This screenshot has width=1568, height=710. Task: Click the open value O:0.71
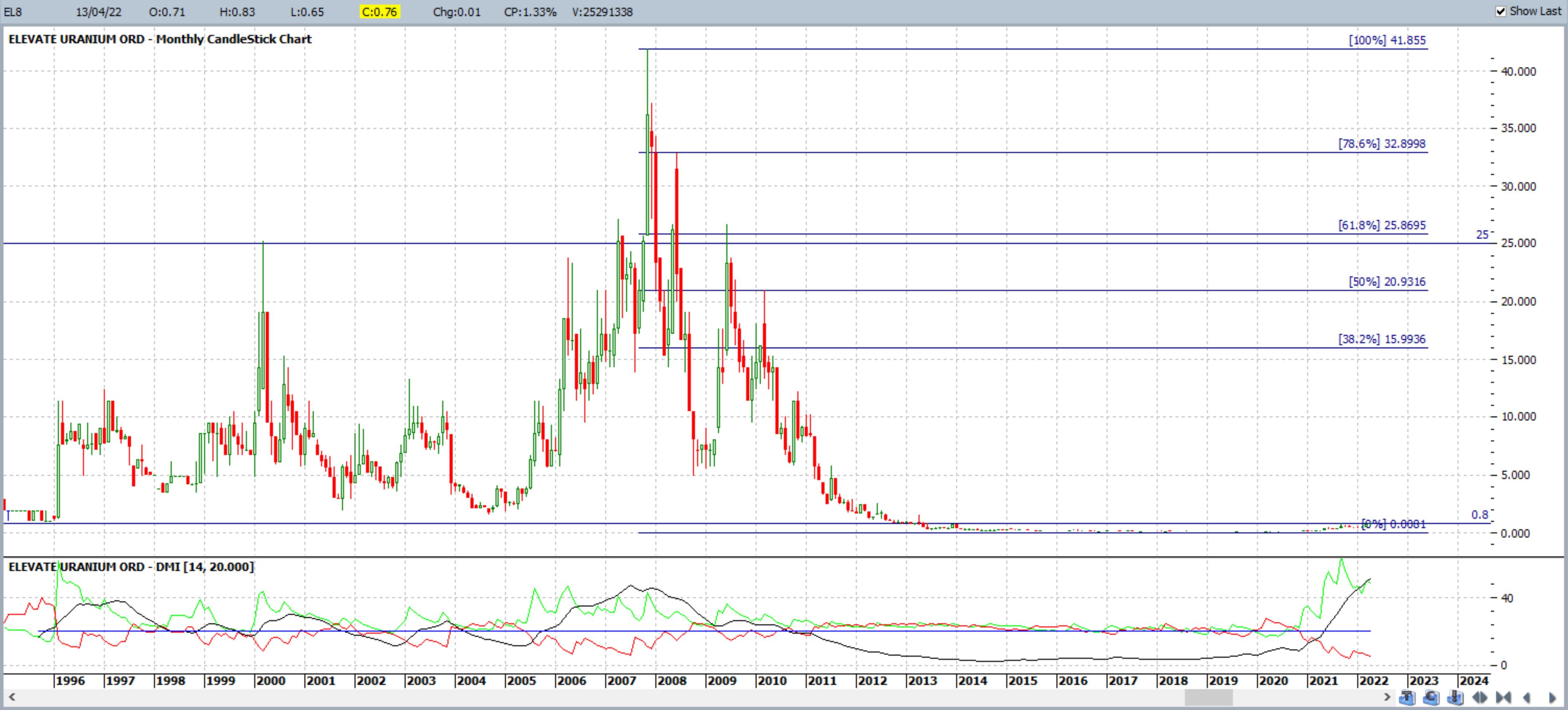tap(167, 12)
